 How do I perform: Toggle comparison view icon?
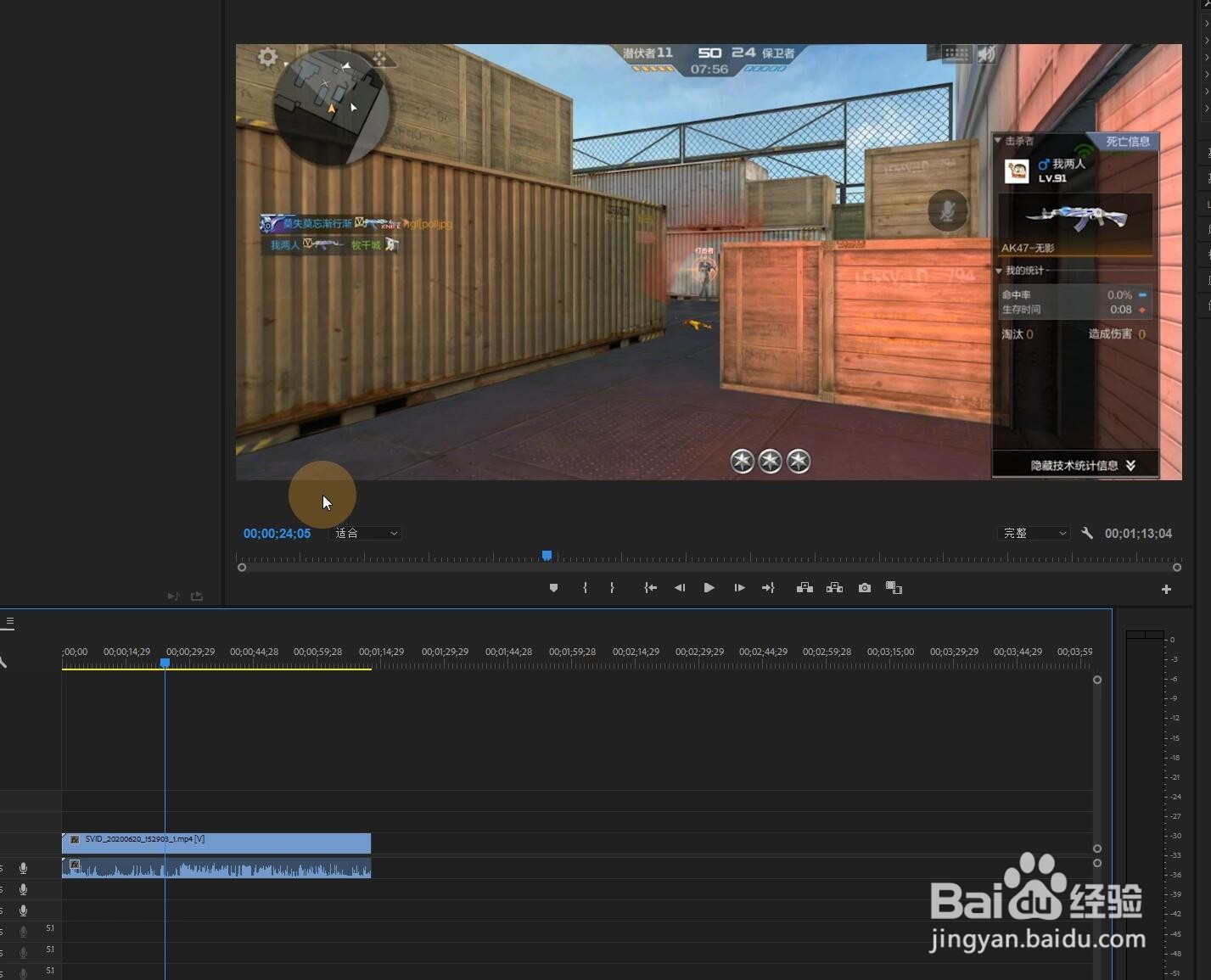[894, 588]
